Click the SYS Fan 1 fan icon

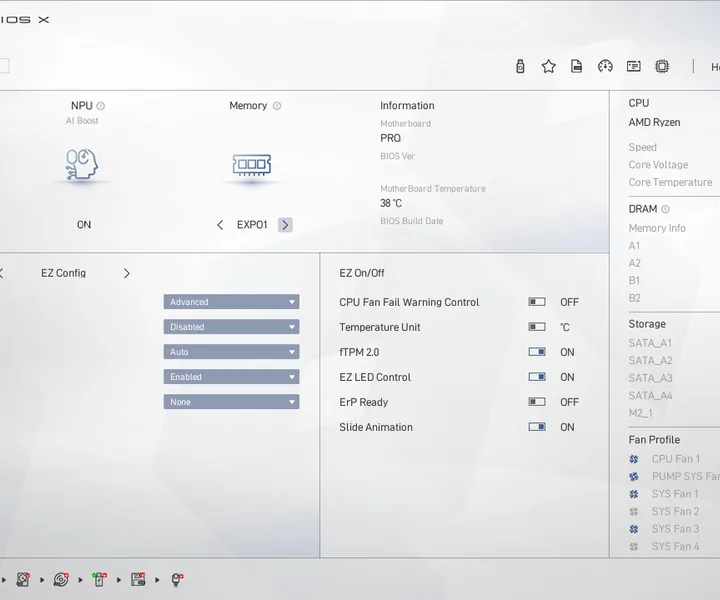pyautogui.click(x=634, y=494)
